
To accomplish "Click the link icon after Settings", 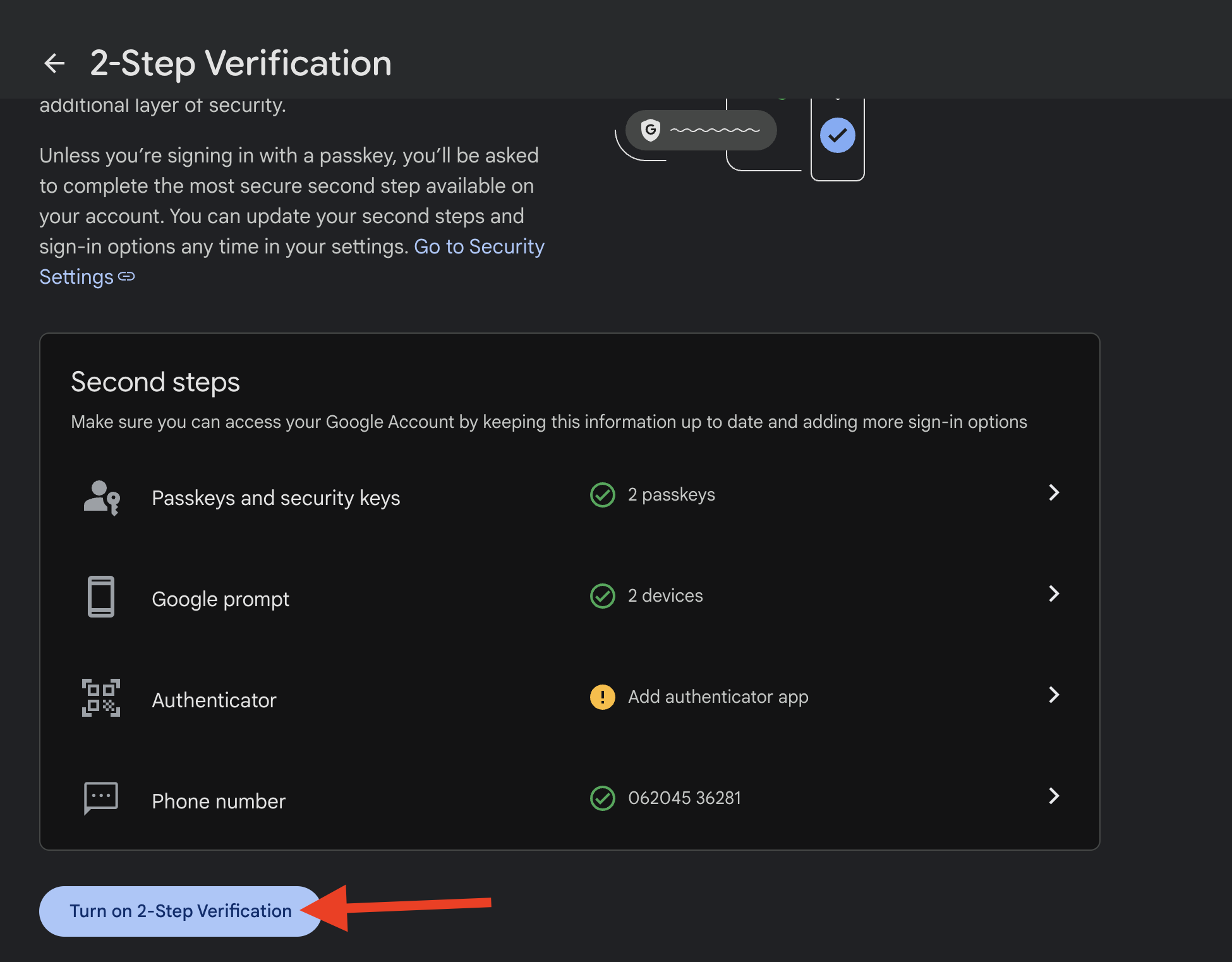I will pyautogui.click(x=126, y=277).
